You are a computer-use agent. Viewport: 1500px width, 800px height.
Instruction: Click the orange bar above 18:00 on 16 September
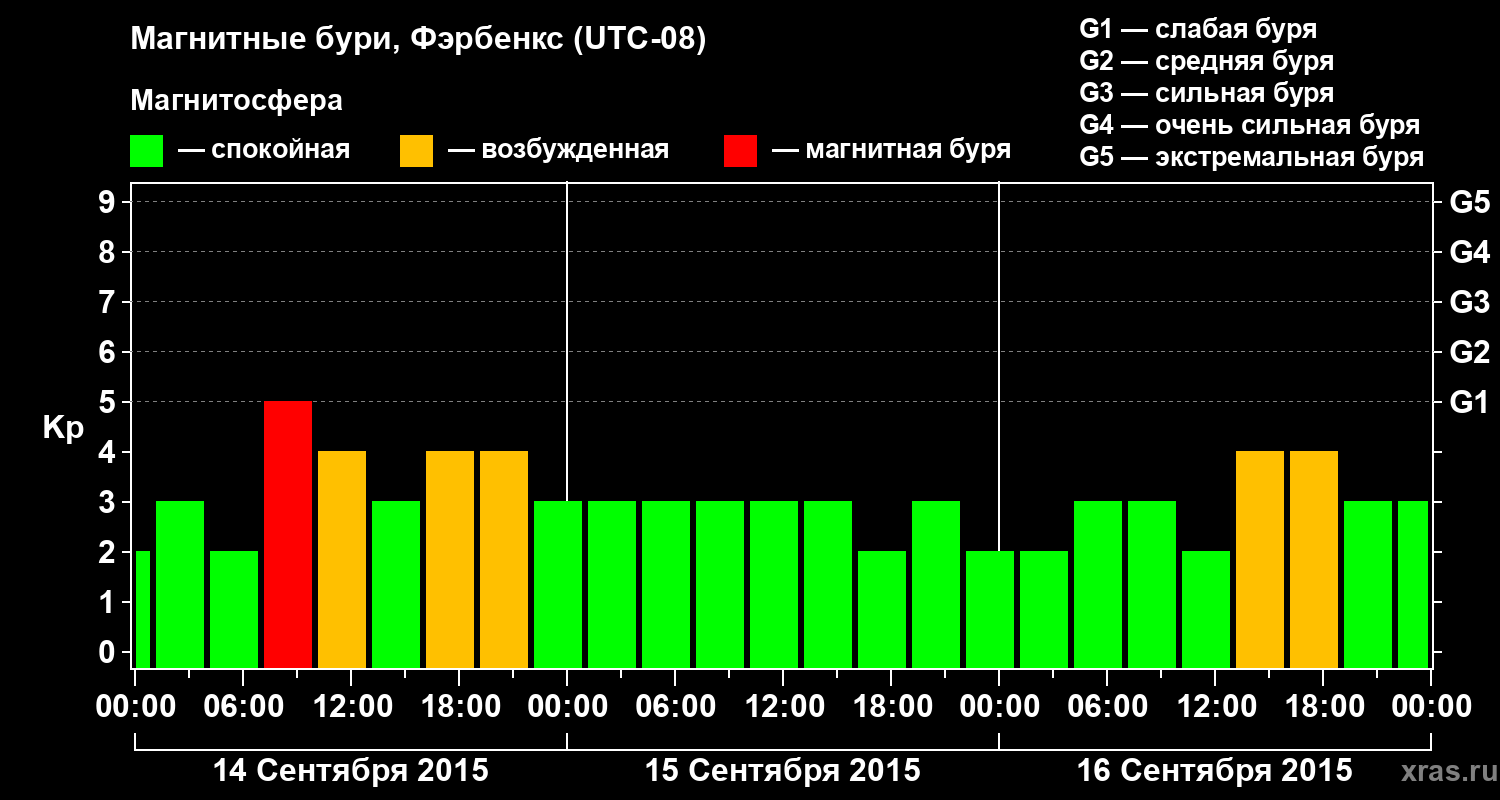click(x=1314, y=560)
